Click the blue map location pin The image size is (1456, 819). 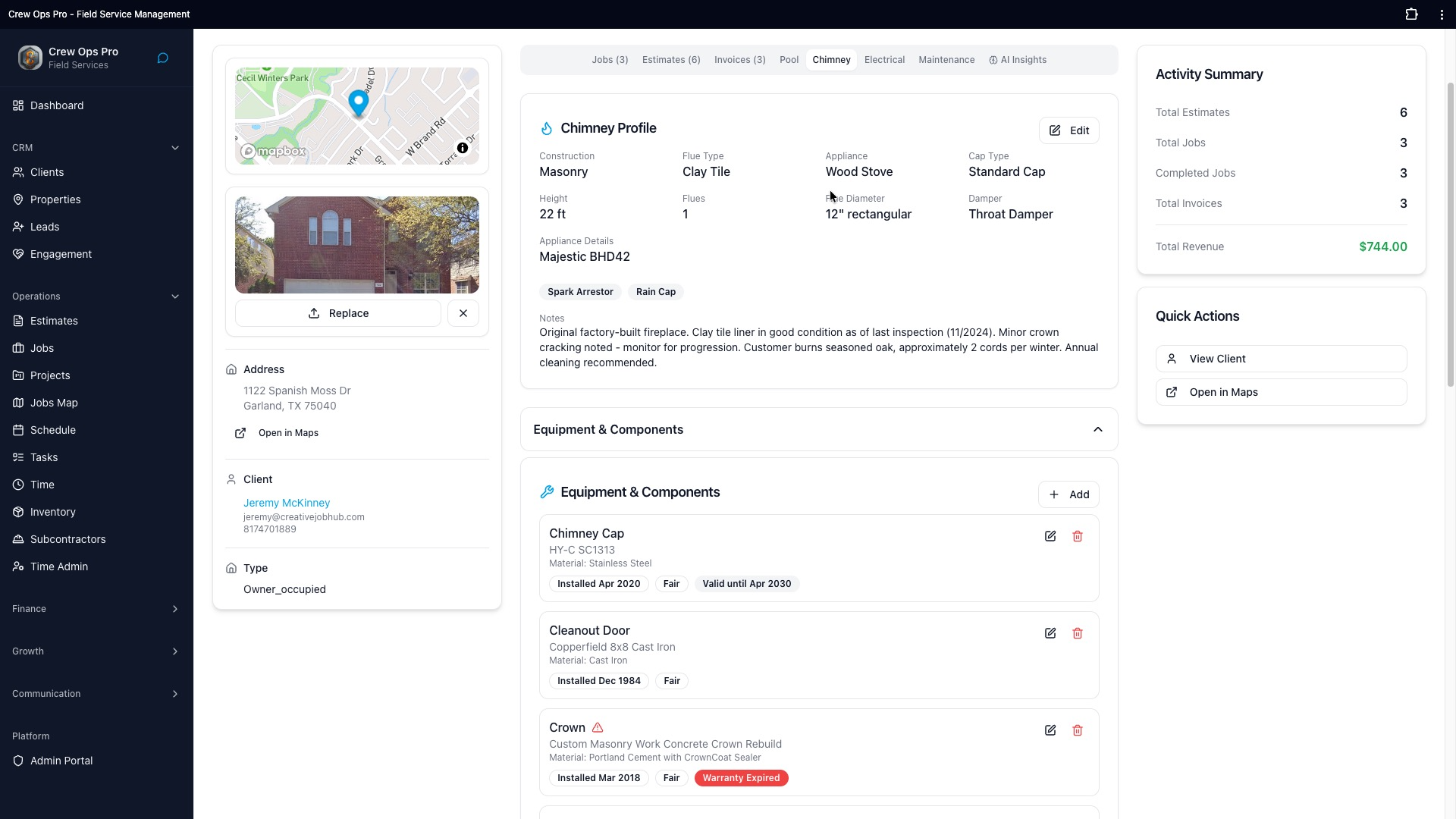point(359,103)
